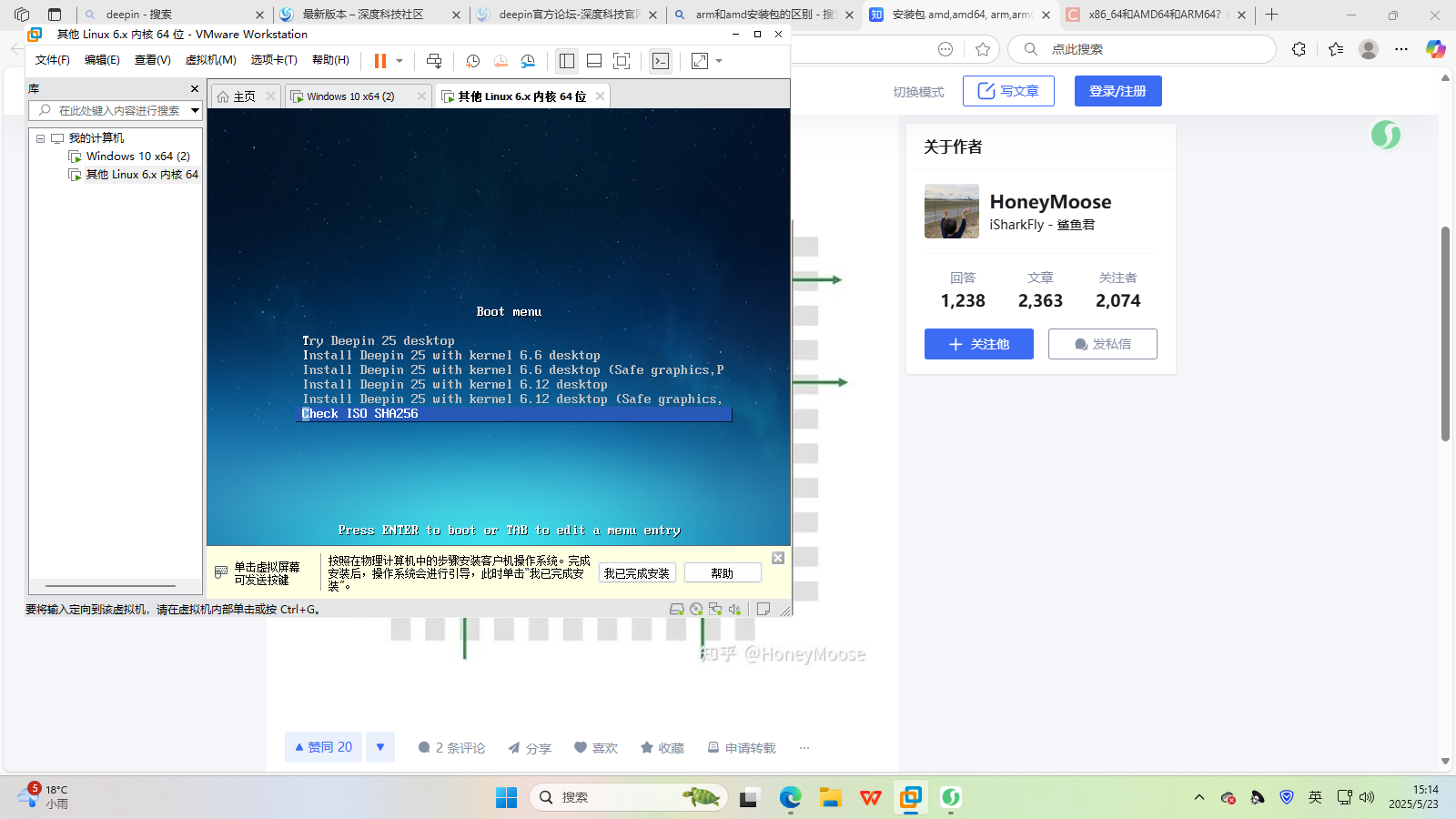
Task: Open the library search filter dropdown
Action: tap(195, 110)
